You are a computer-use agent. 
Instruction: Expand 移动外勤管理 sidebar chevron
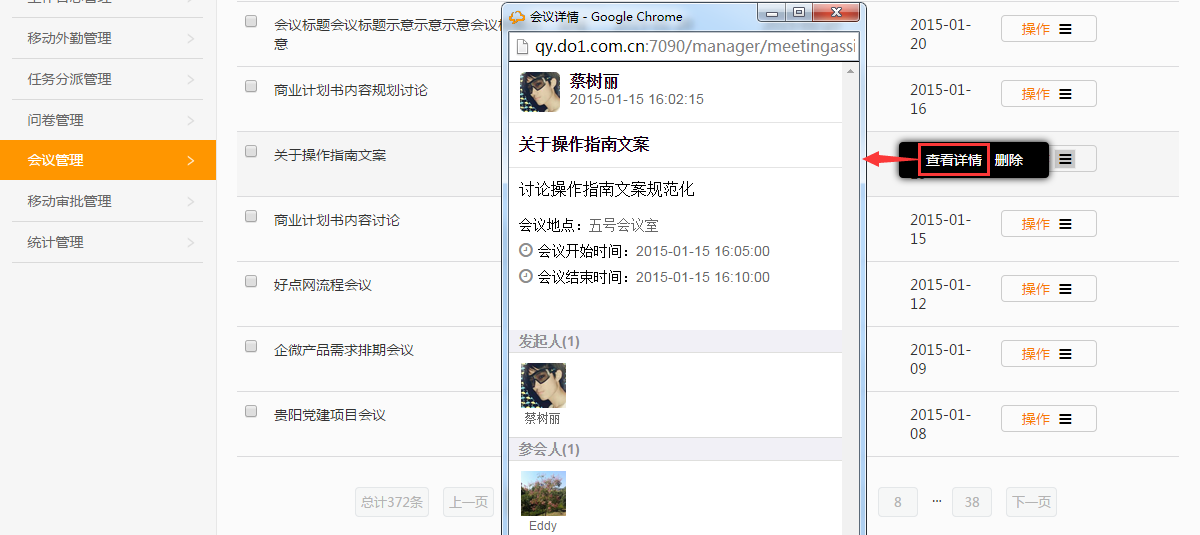pyautogui.click(x=191, y=39)
